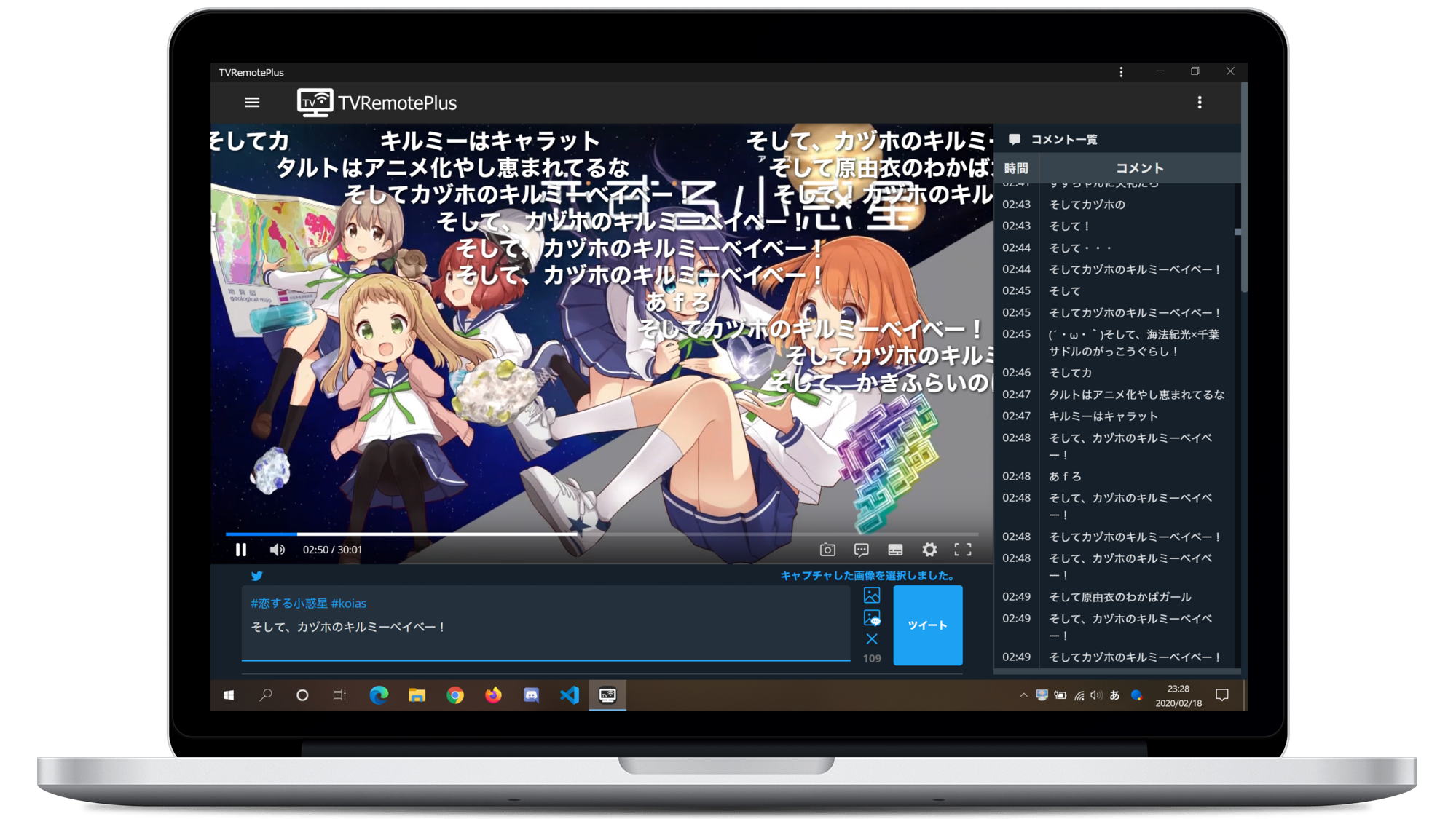Toggle comment overlay display icon
The image size is (1456, 819).
click(x=861, y=550)
